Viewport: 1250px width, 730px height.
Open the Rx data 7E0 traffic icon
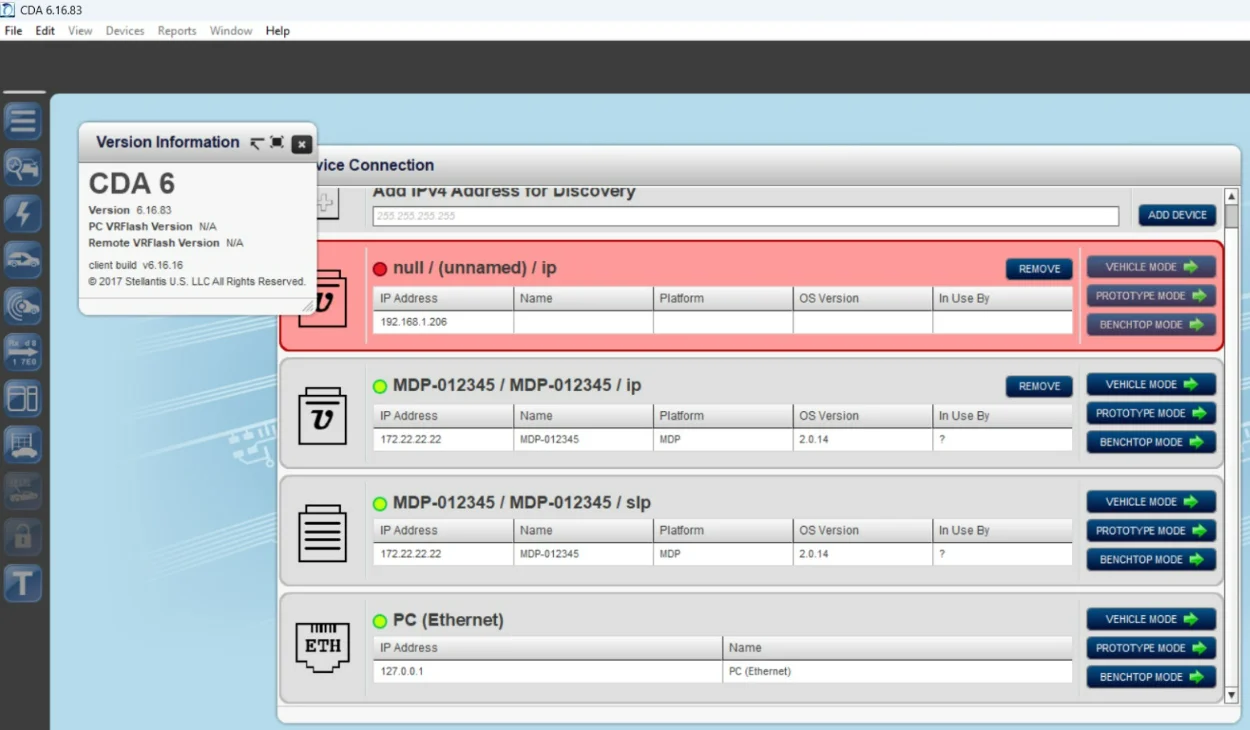[x=23, y=351]
